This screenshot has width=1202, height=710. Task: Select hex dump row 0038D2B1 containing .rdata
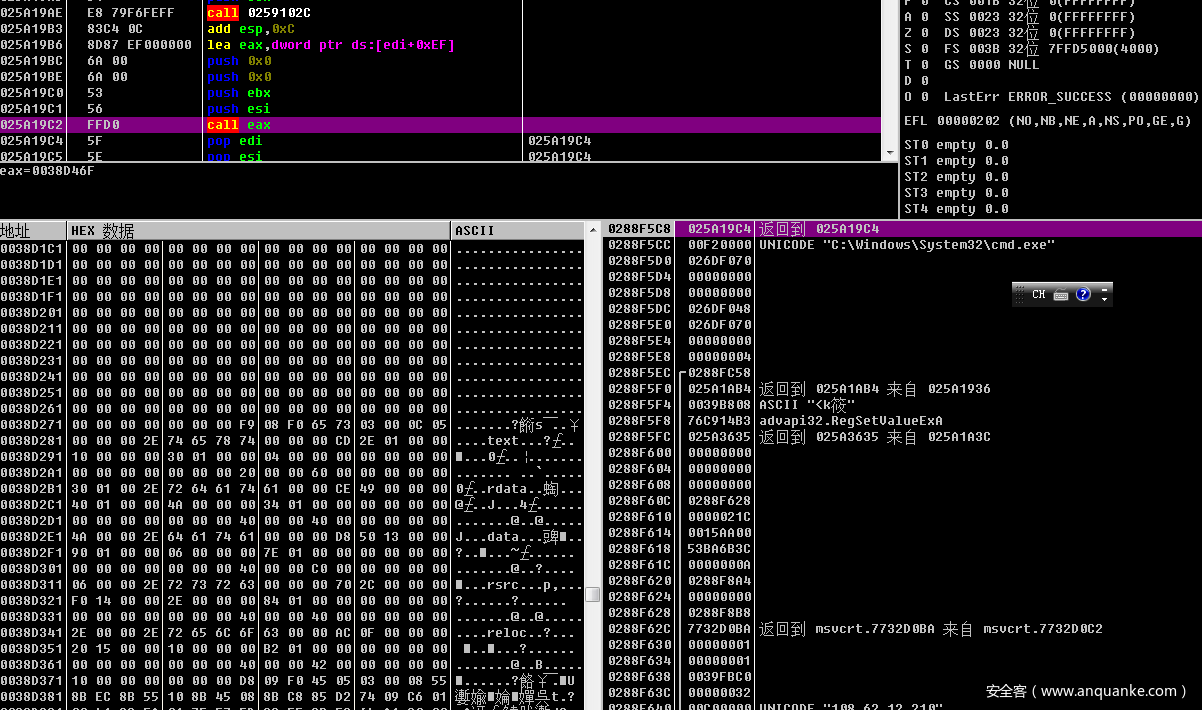tap(292, 489)
